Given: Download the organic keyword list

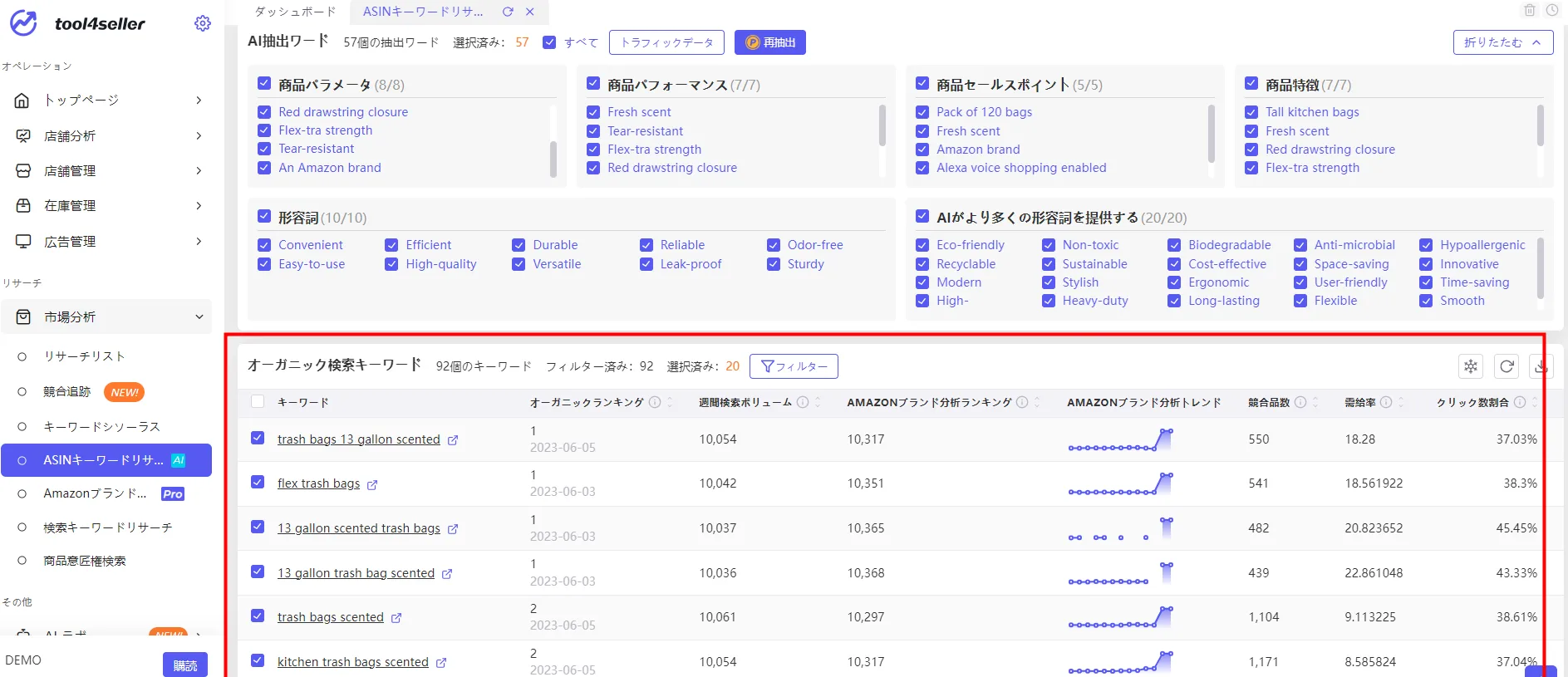Looking at the screenshot, I should (x=1541, y=366).
